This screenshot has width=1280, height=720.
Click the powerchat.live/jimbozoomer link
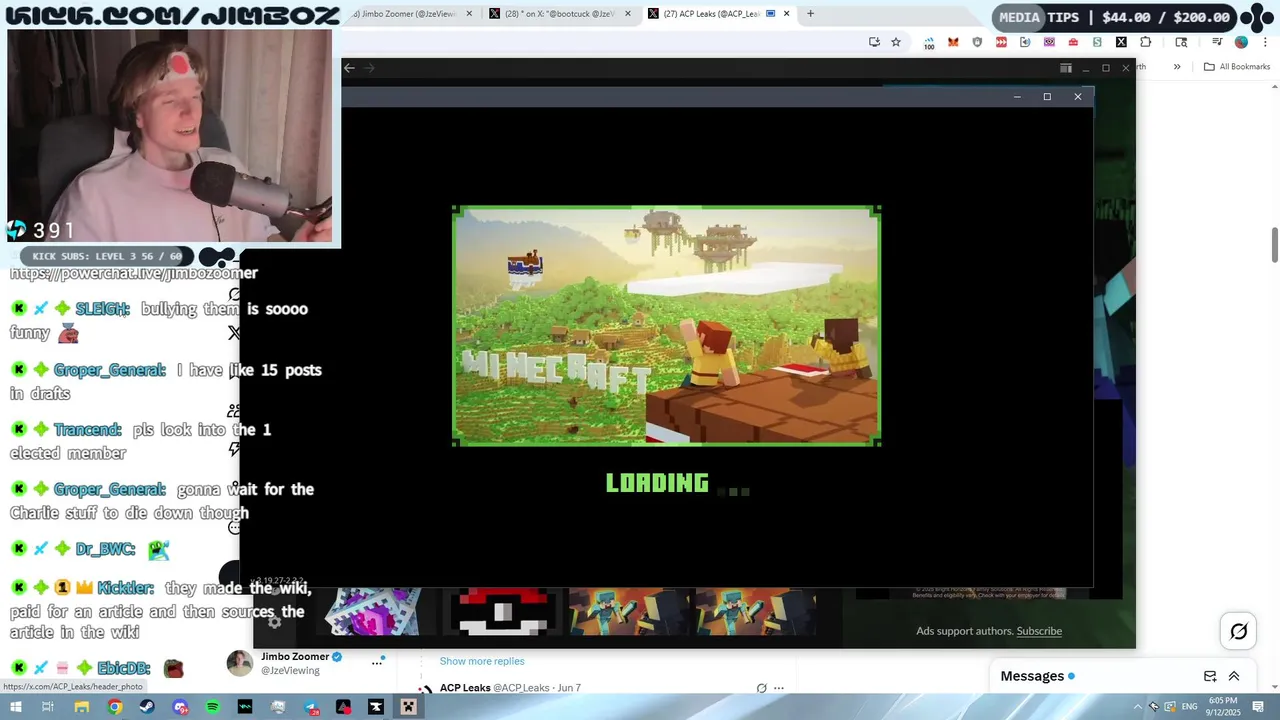pyautogui.click(x=134, y=272)
